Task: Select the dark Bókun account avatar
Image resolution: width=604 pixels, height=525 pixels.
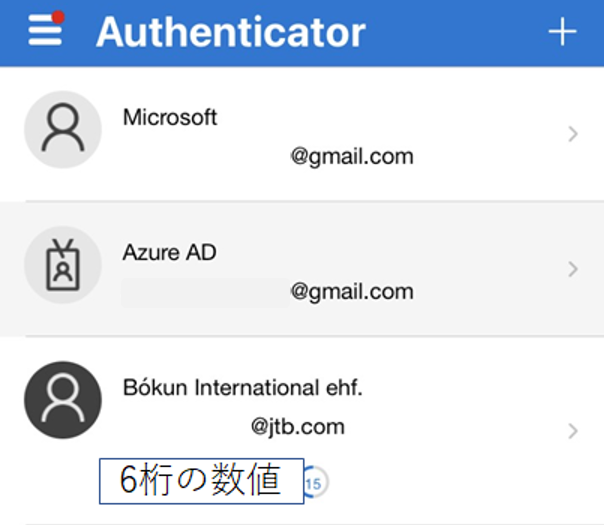Action: pyautogui.click(x=62, y=399)
